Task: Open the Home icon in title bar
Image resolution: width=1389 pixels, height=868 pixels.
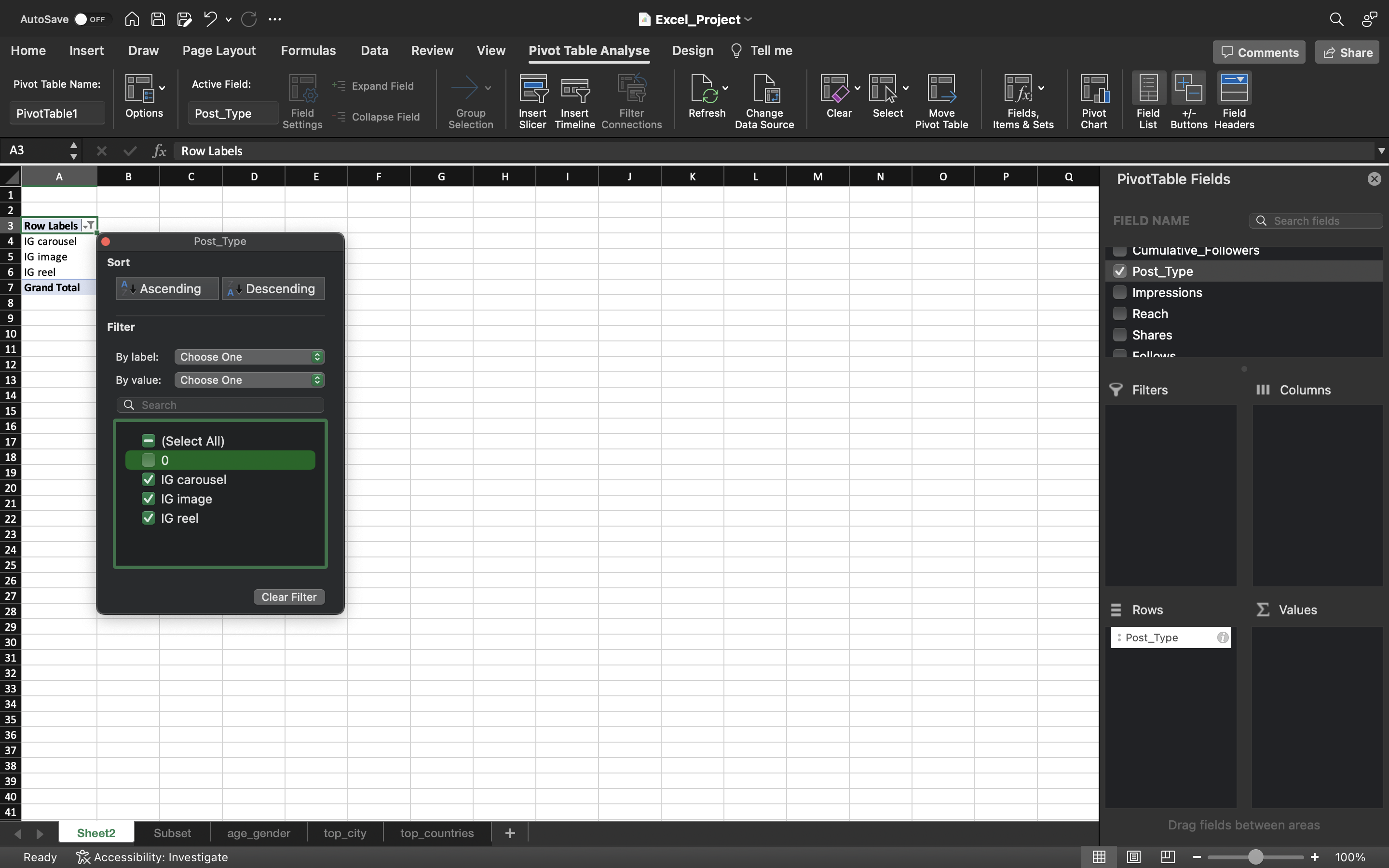Action: 132,19
